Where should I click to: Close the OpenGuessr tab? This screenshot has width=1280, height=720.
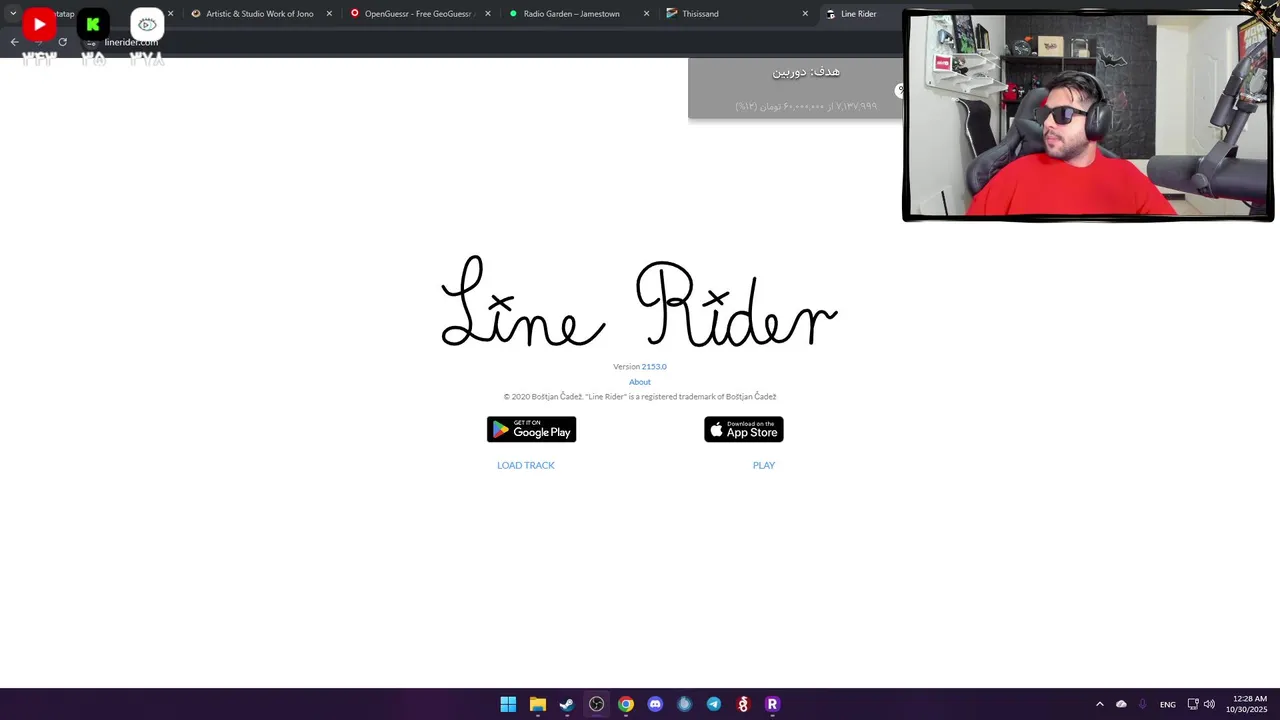point(488,14)
